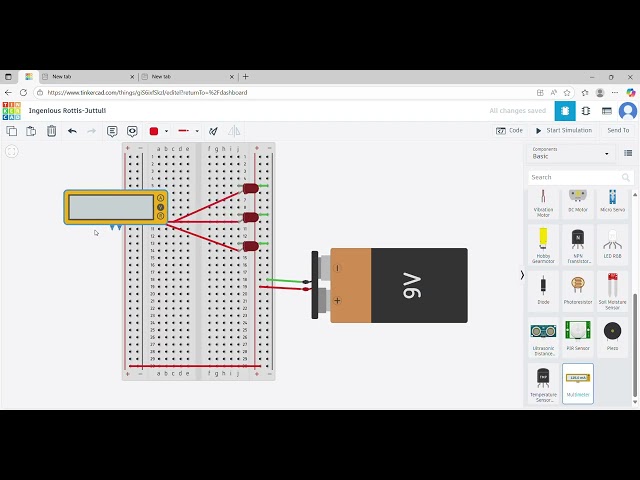Open wire color dropdown arrow
Screen dimensions: 640x480
pyautogui.click(x=167, y=131)
